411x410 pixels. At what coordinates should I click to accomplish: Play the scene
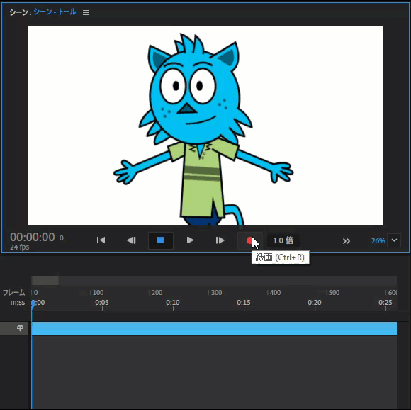190,240
